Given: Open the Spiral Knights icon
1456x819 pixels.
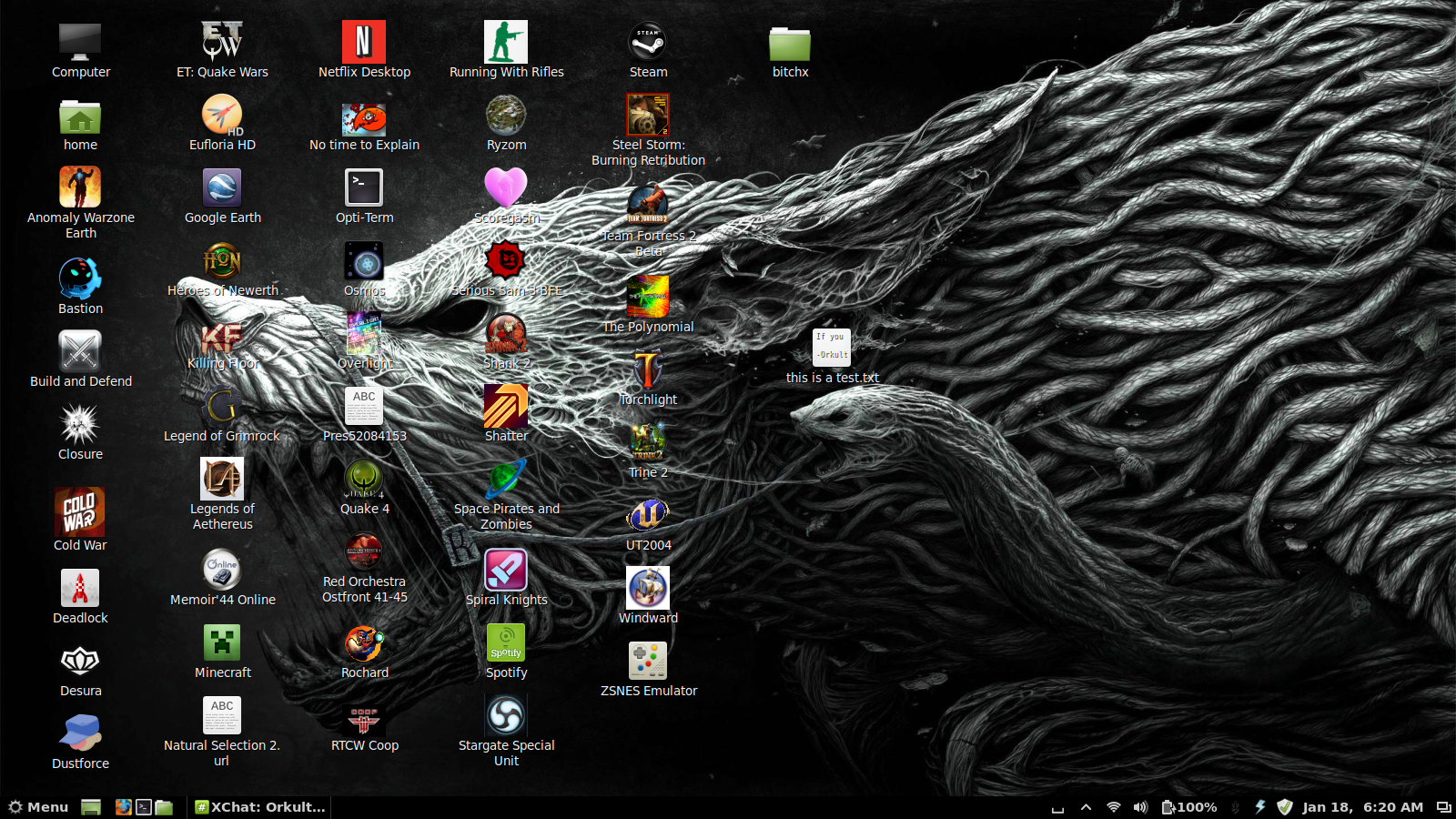Looking at the screenshot, I should 506,570.
